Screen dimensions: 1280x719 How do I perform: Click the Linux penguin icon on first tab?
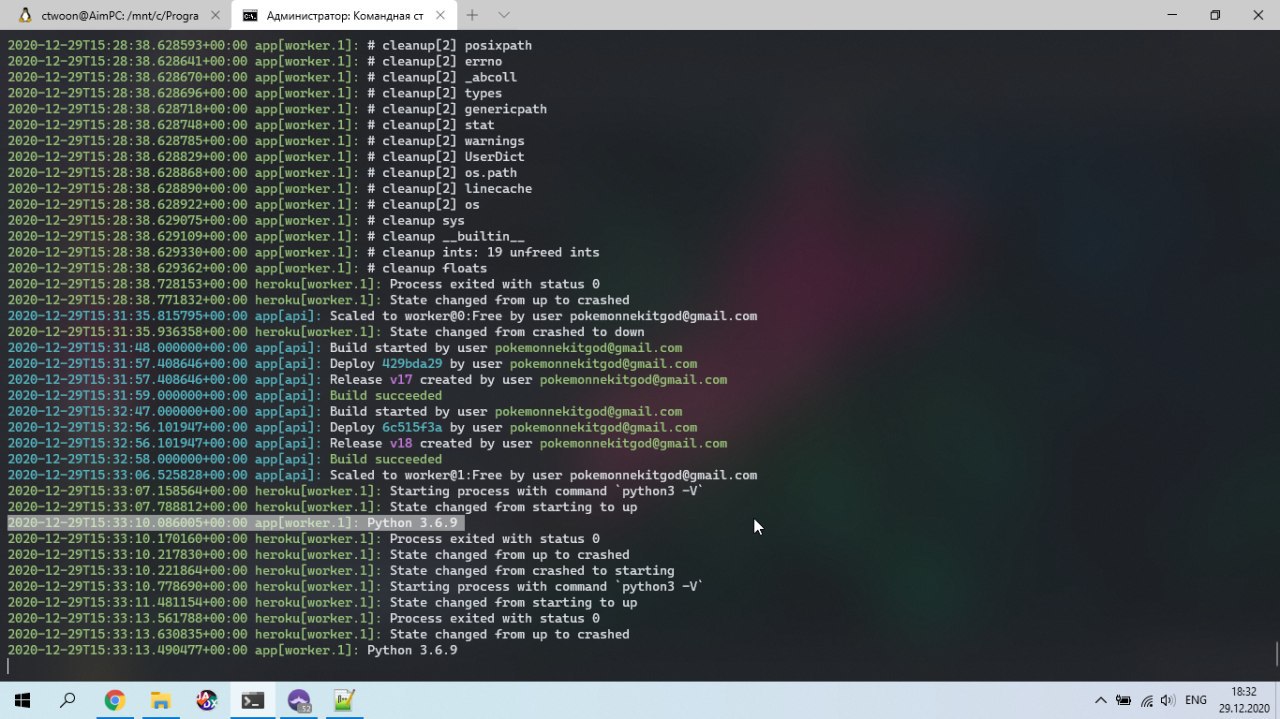(x=24, y=16)
